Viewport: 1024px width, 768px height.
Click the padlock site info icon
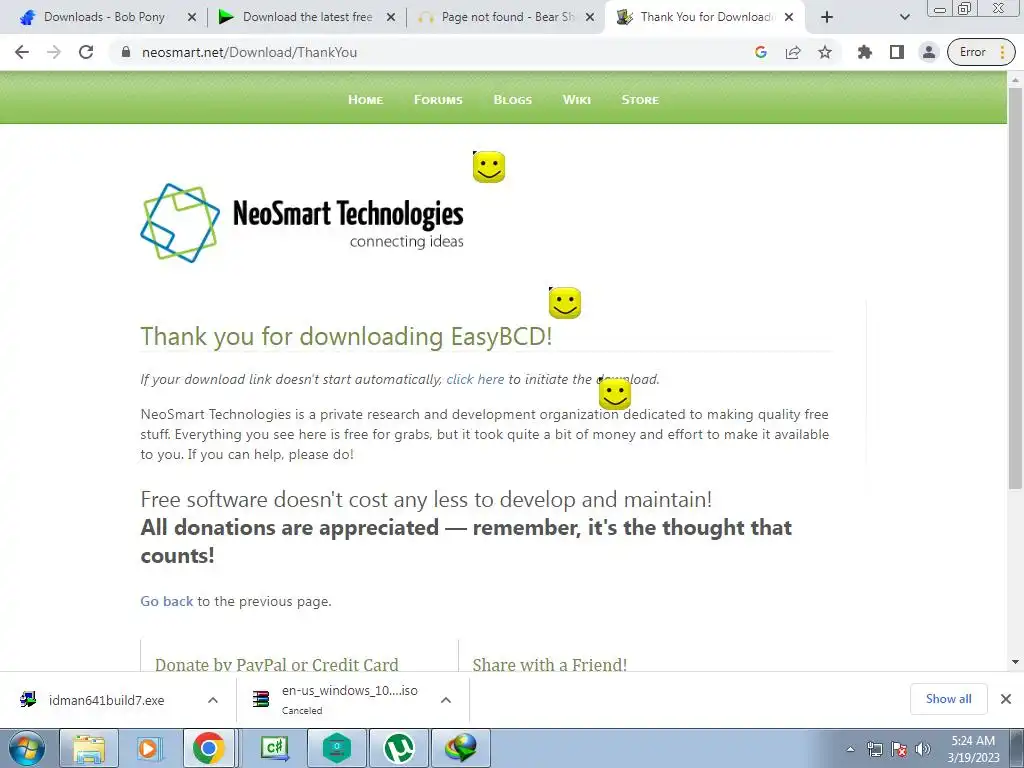(126, 52)
